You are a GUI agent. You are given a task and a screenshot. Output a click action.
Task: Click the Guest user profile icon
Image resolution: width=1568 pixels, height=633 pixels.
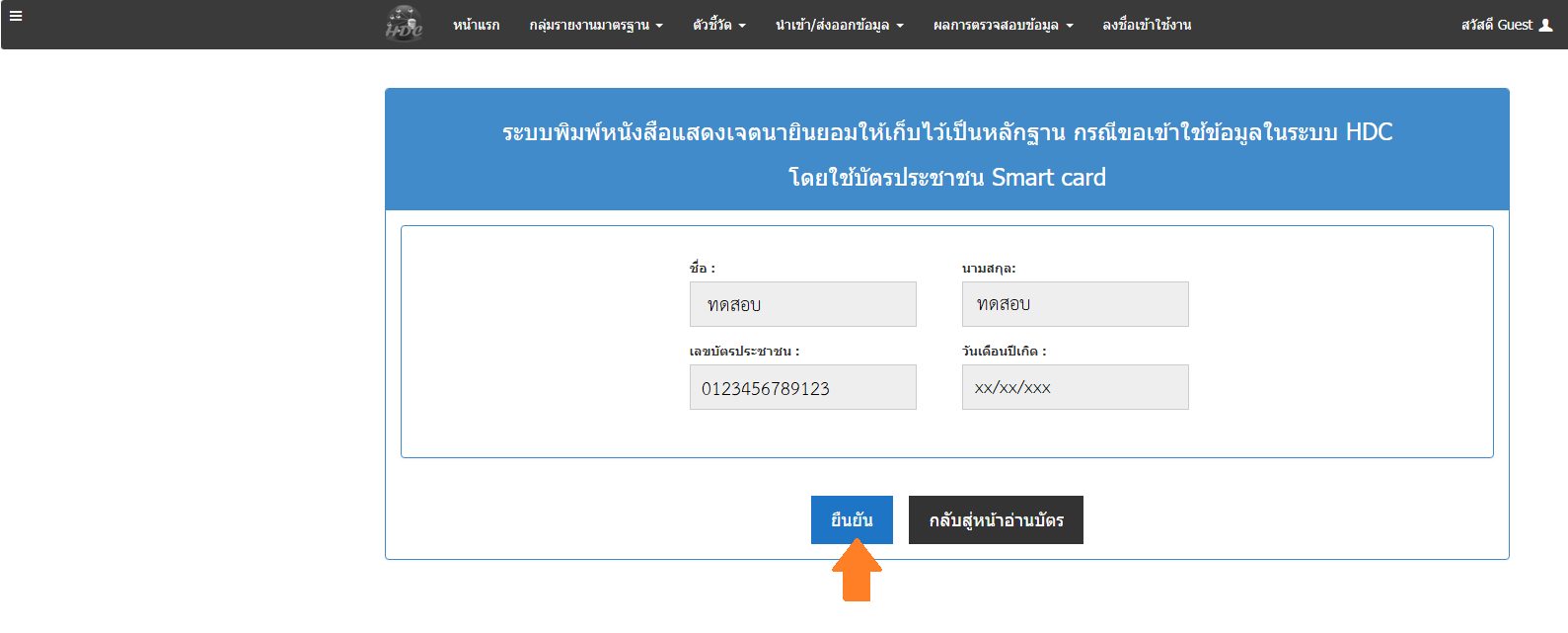coord(1545,25)
